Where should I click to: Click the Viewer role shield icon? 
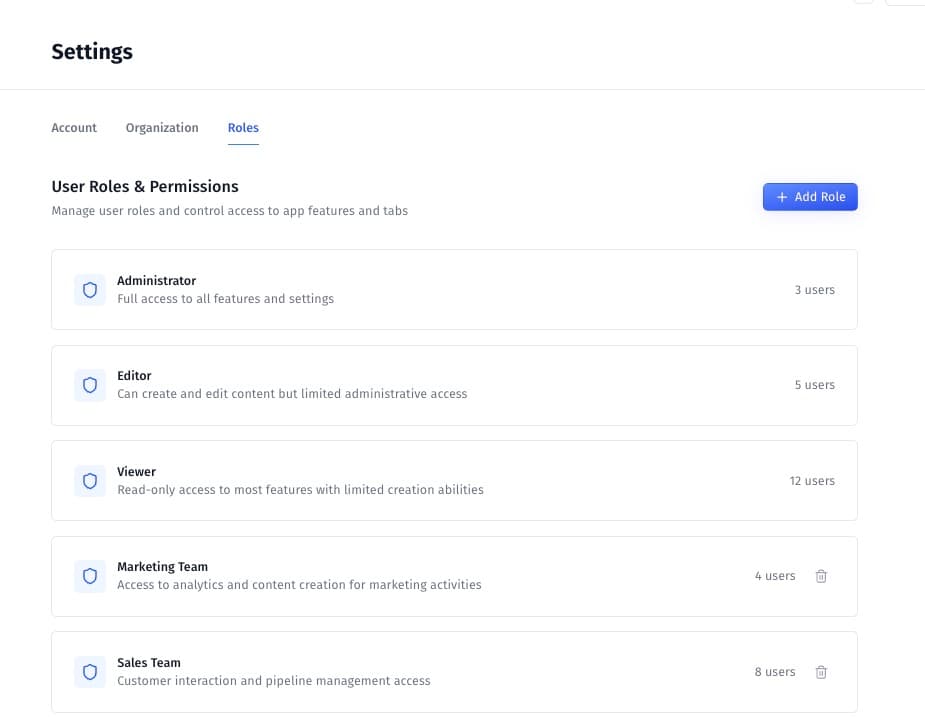pos(90,481)
